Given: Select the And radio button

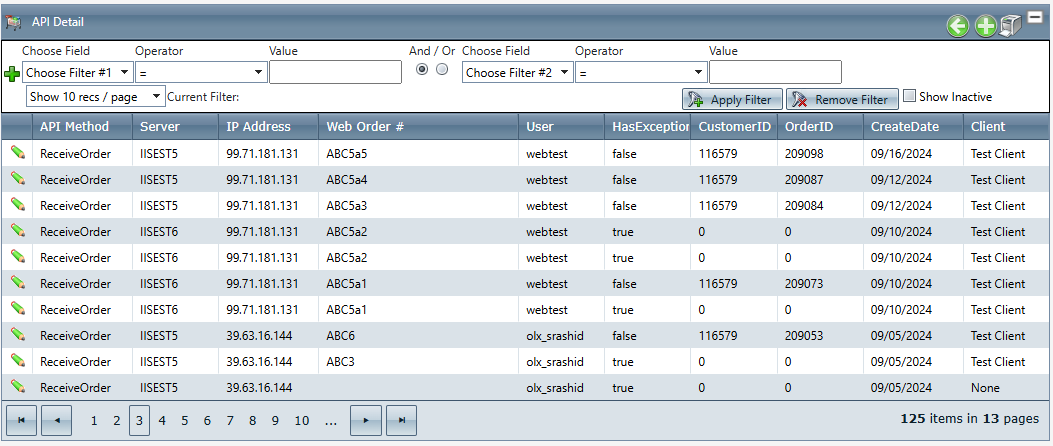Looking at the screenshot, I should [422, 70].
